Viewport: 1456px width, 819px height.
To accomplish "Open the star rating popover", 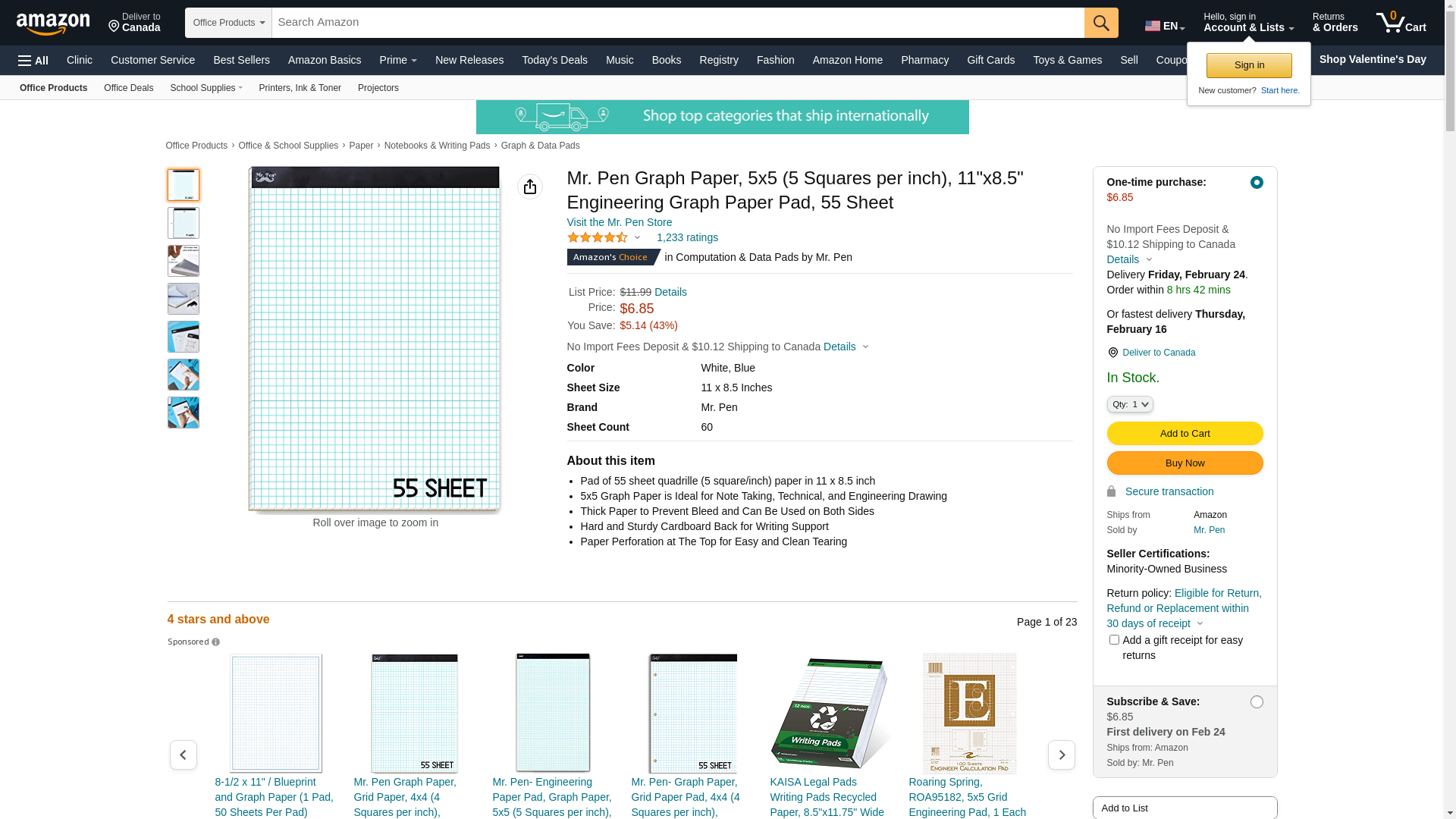I will pos(604,238).
